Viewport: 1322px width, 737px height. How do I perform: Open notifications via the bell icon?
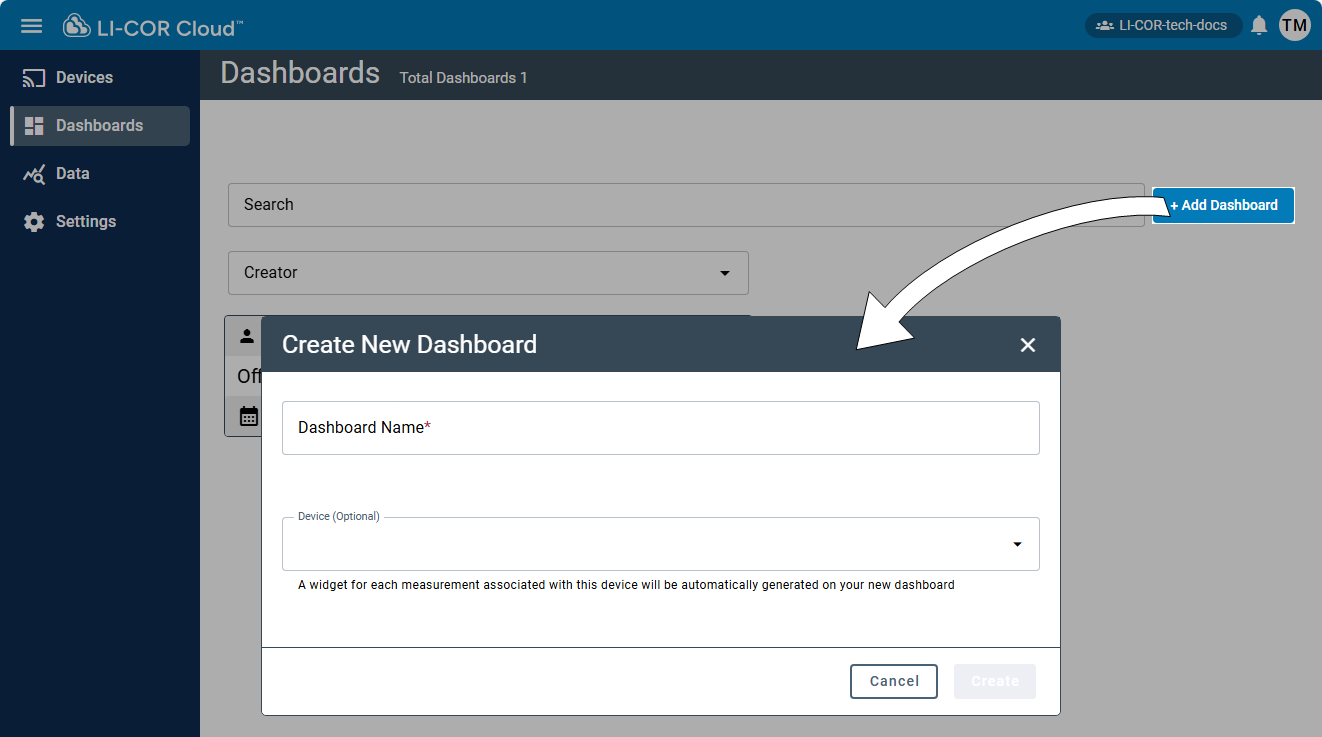(x=1259, y=25)
